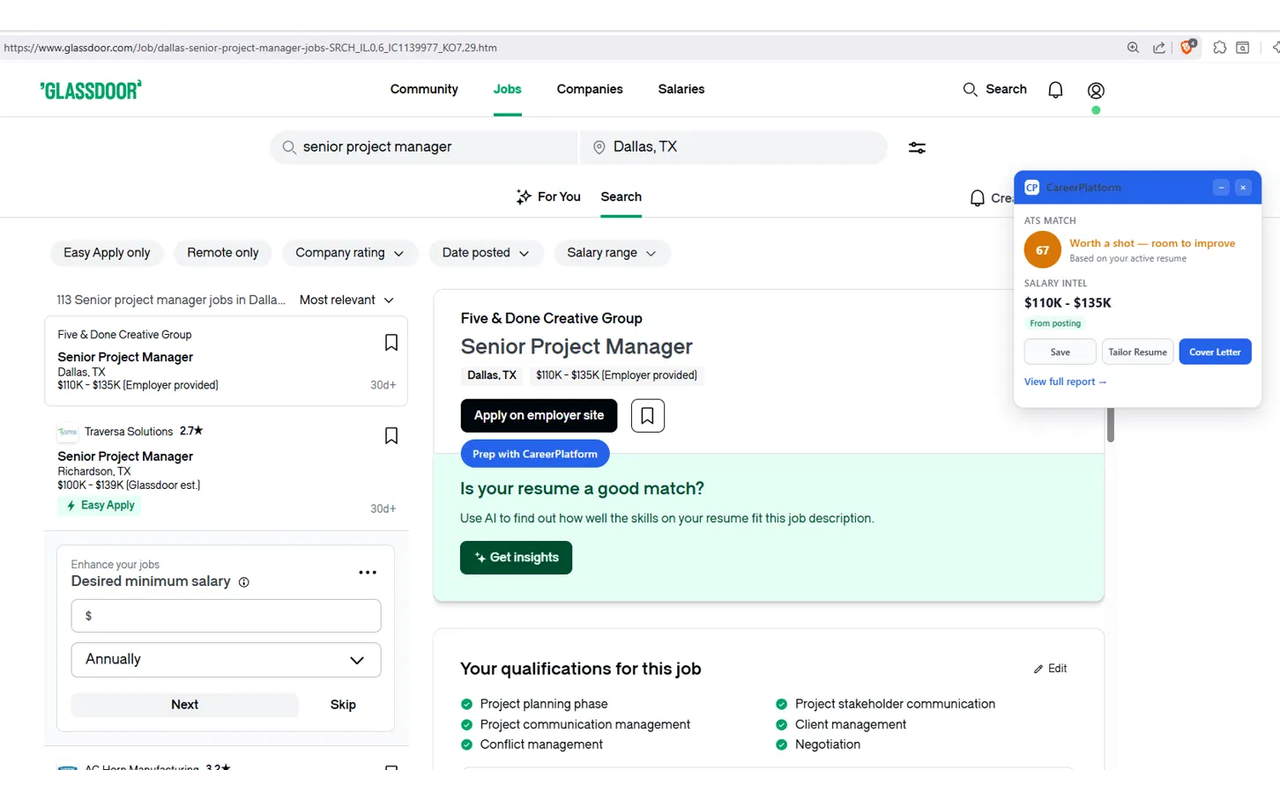Viewport: 1280px width, 800px height.
Task: Toggle Client management qualification check
Action: pos(782,724)
